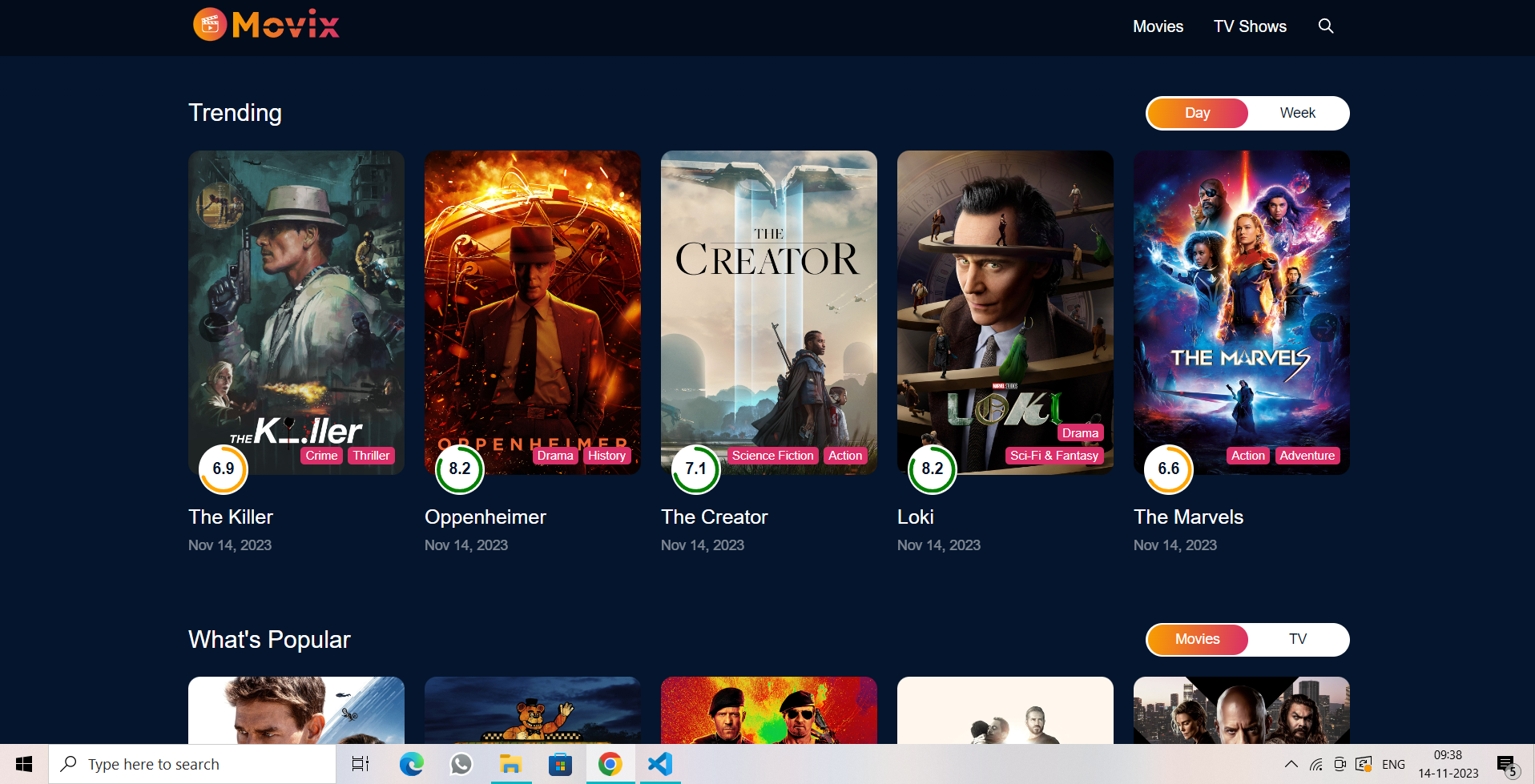The image size is (1535, 784).
Task: Open the Windows Start menu
Action: (24, 765)
